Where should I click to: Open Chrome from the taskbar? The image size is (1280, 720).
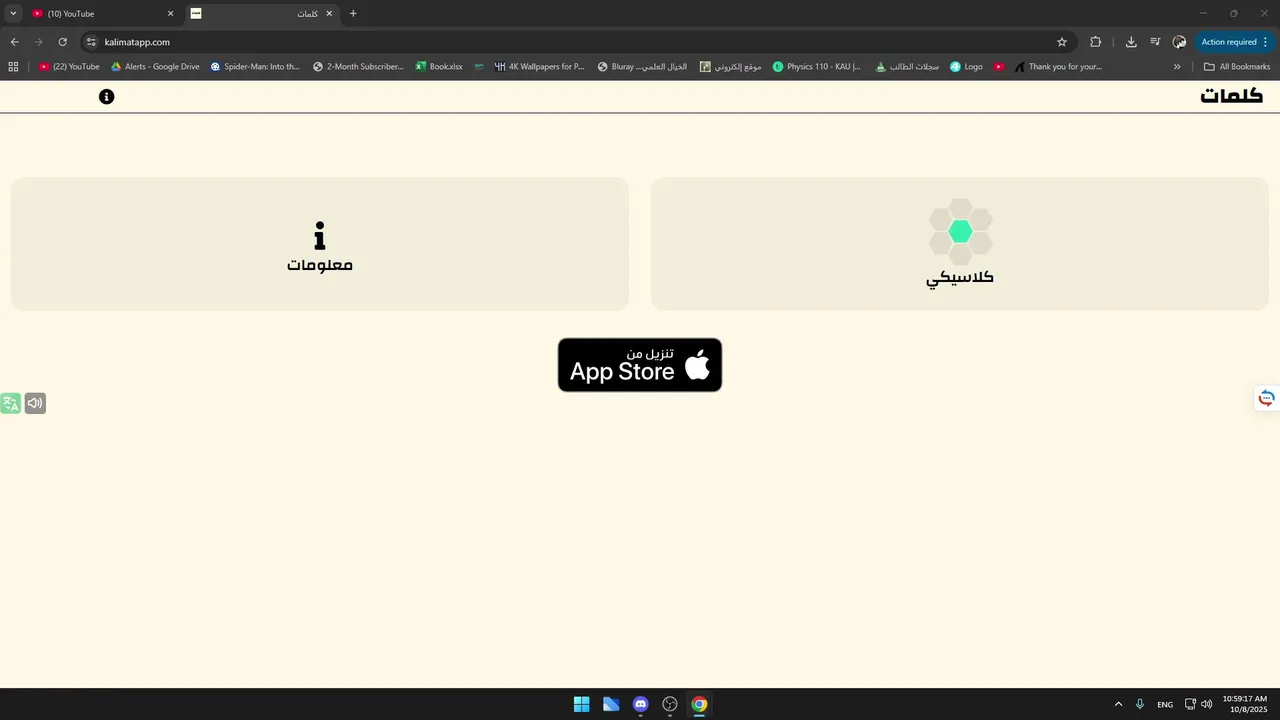click(699, 704)
